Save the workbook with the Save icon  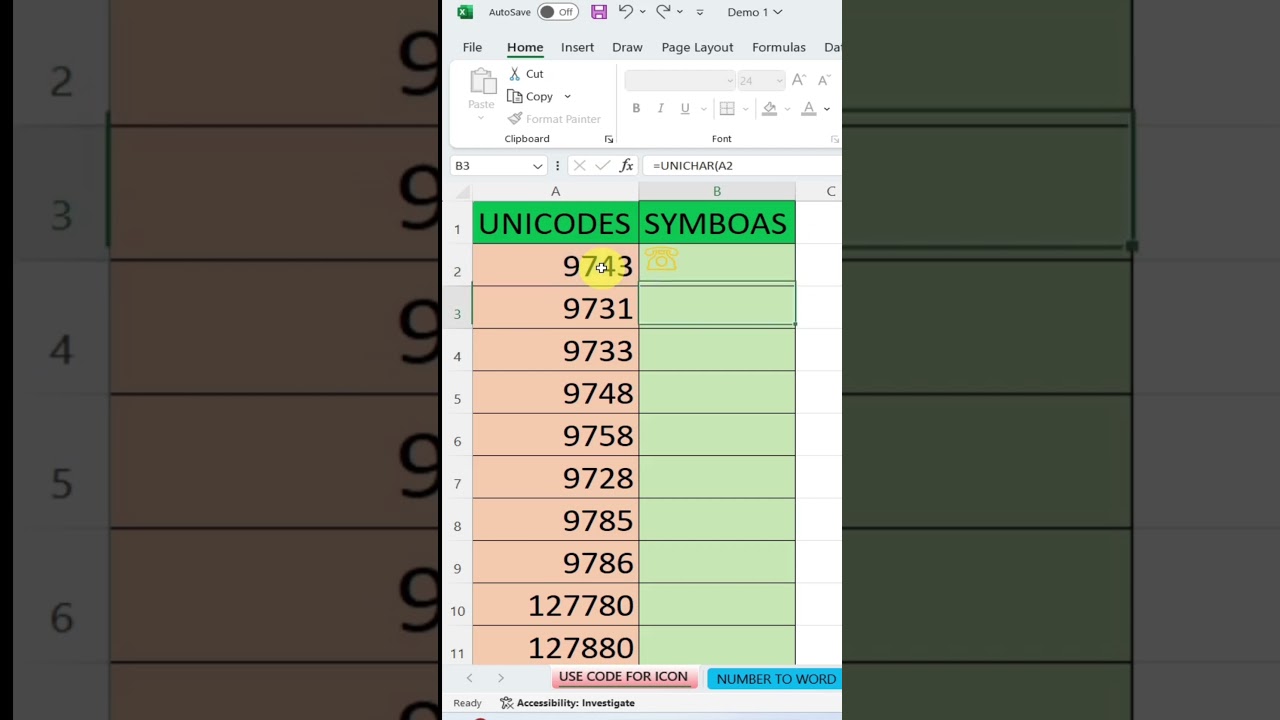click(599, 12)
